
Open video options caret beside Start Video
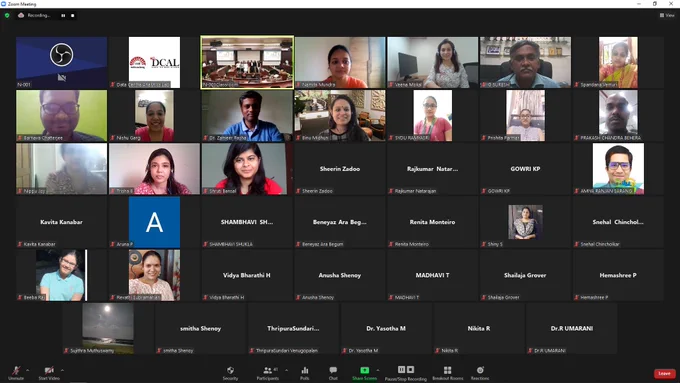click(62, 370)
